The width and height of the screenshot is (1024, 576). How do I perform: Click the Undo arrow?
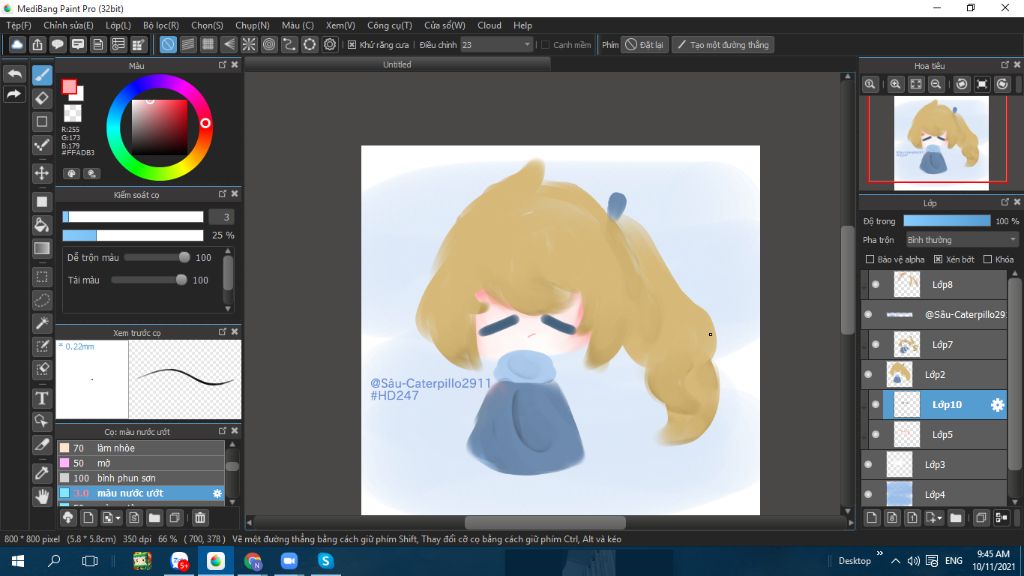[14, 73]
